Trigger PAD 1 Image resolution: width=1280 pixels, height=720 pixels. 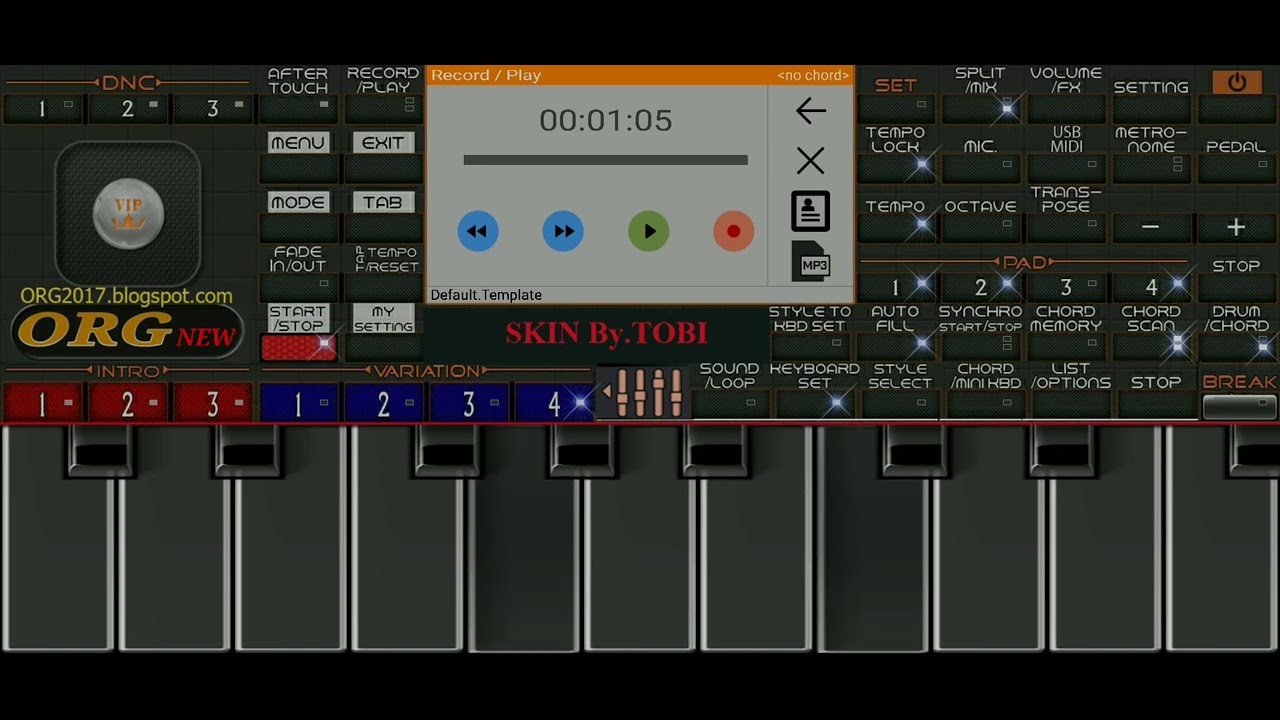[895, 288]
